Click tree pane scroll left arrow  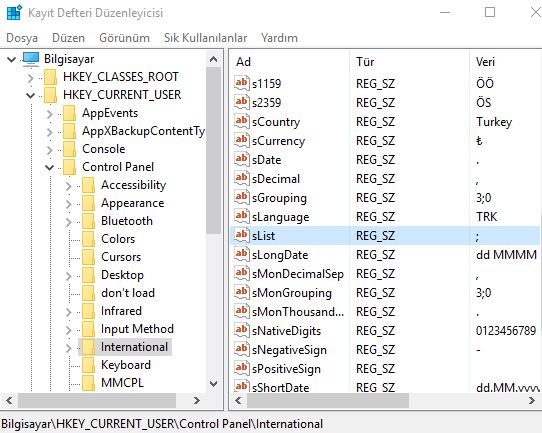9,401
